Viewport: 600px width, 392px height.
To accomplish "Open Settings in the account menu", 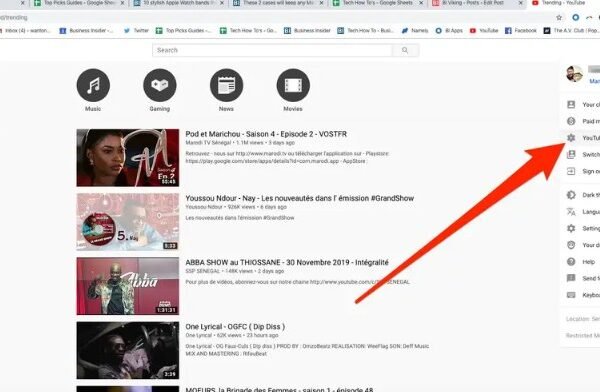I will click(x=582, y=228).
